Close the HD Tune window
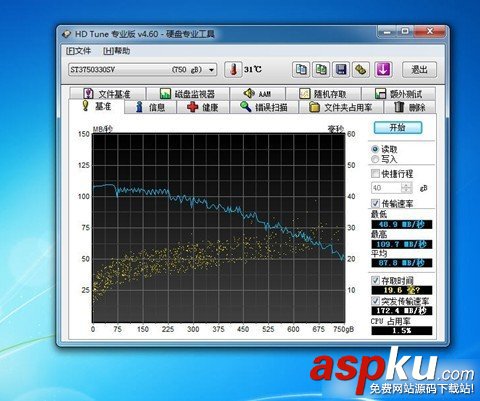The height and width of the screenshot is (401, 480). click(x=430, y=32)
